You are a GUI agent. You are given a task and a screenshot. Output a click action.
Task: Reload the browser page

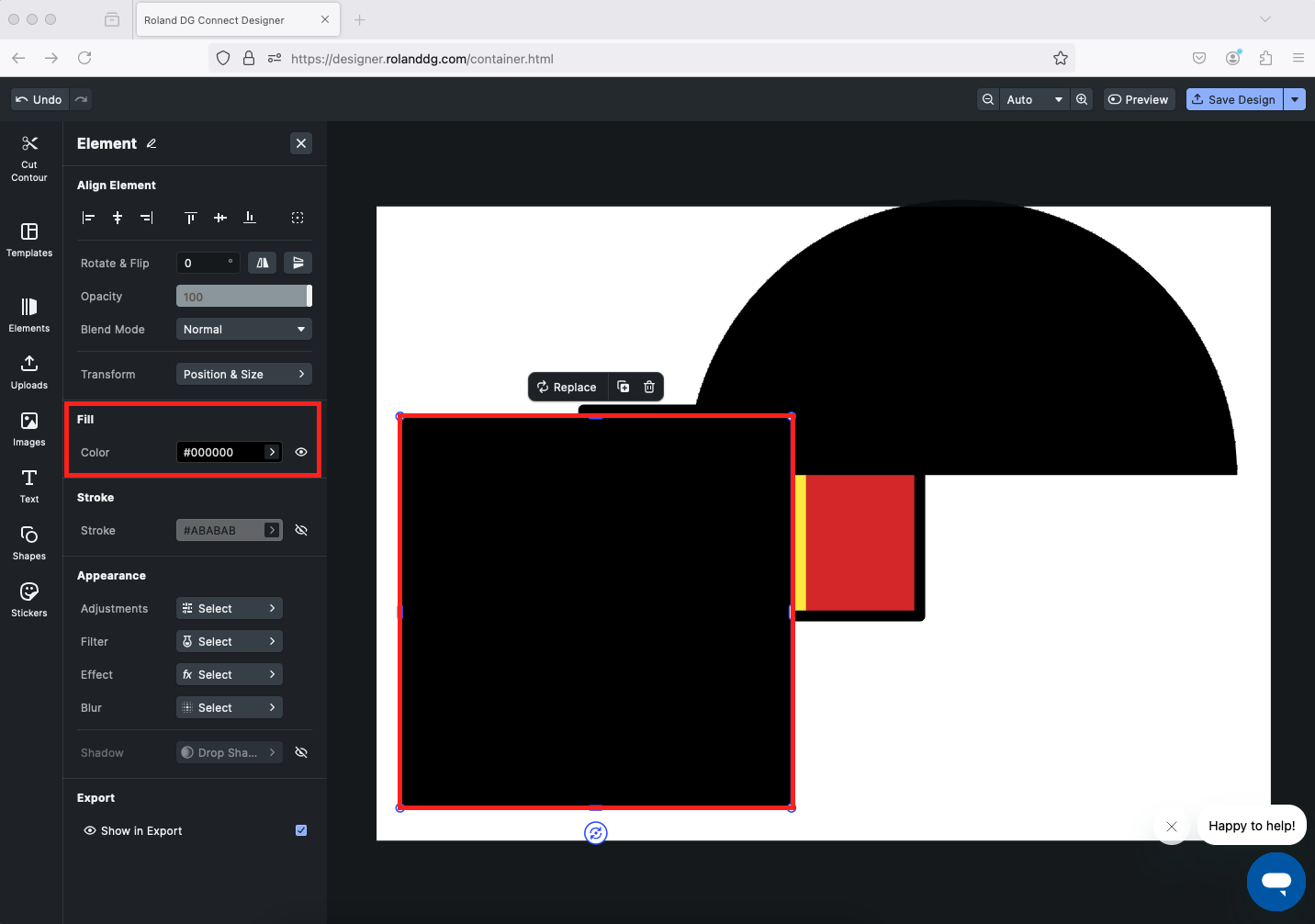[84, 58]
